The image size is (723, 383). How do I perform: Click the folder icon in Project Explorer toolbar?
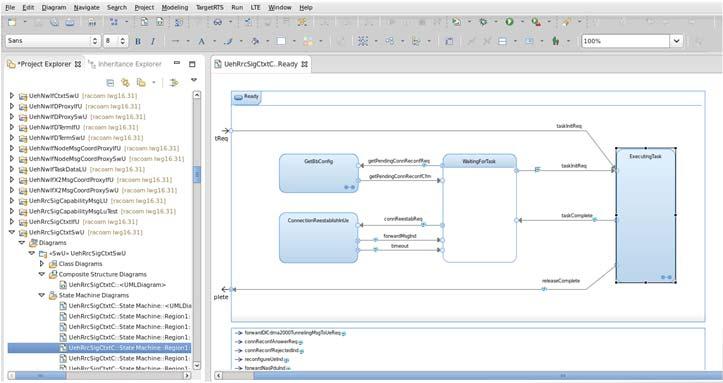point(141,83)
